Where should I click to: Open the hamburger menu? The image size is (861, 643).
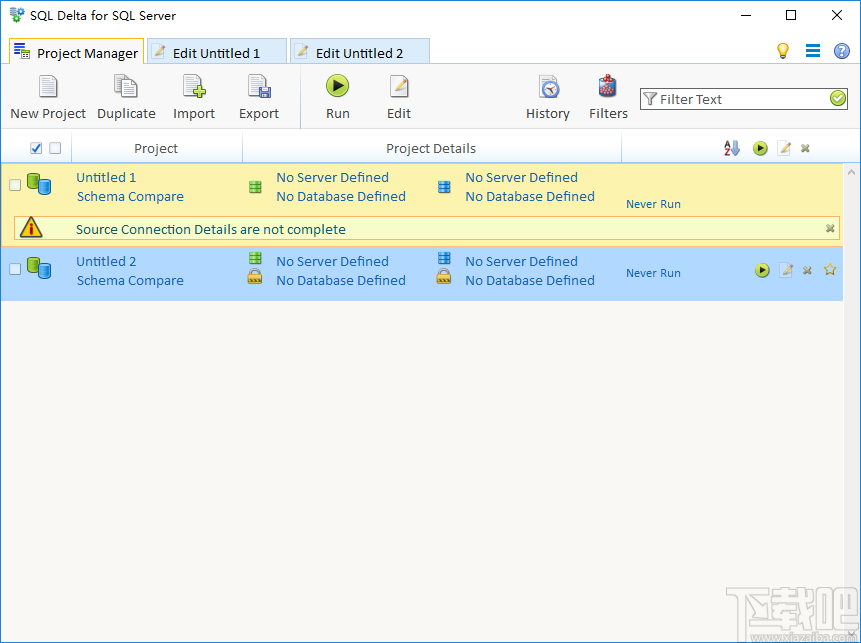click(813, 50)
